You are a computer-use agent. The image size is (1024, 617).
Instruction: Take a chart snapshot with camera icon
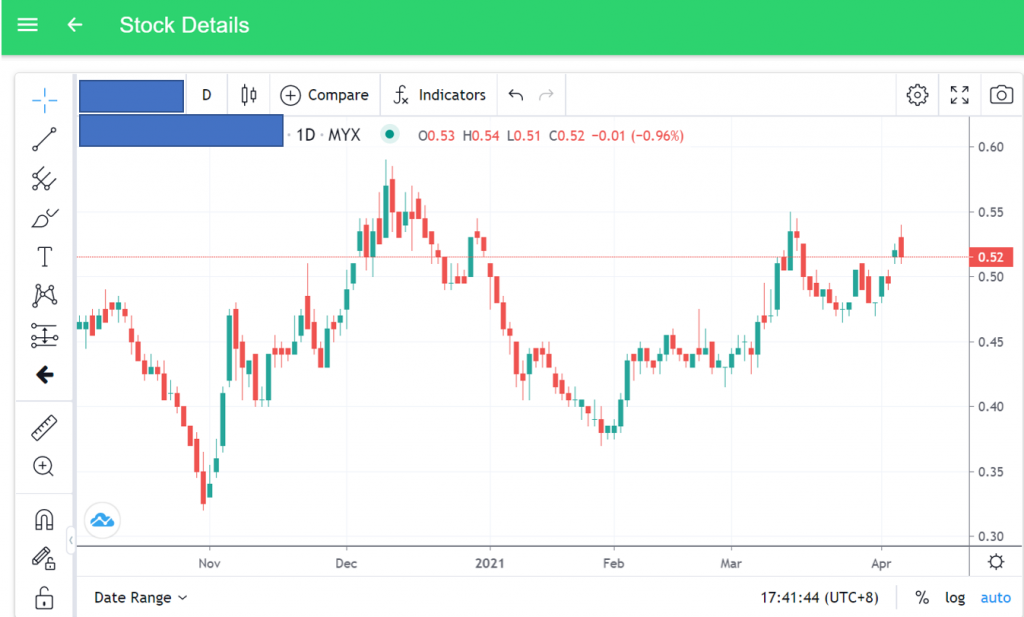click(x=1000, y=95)
